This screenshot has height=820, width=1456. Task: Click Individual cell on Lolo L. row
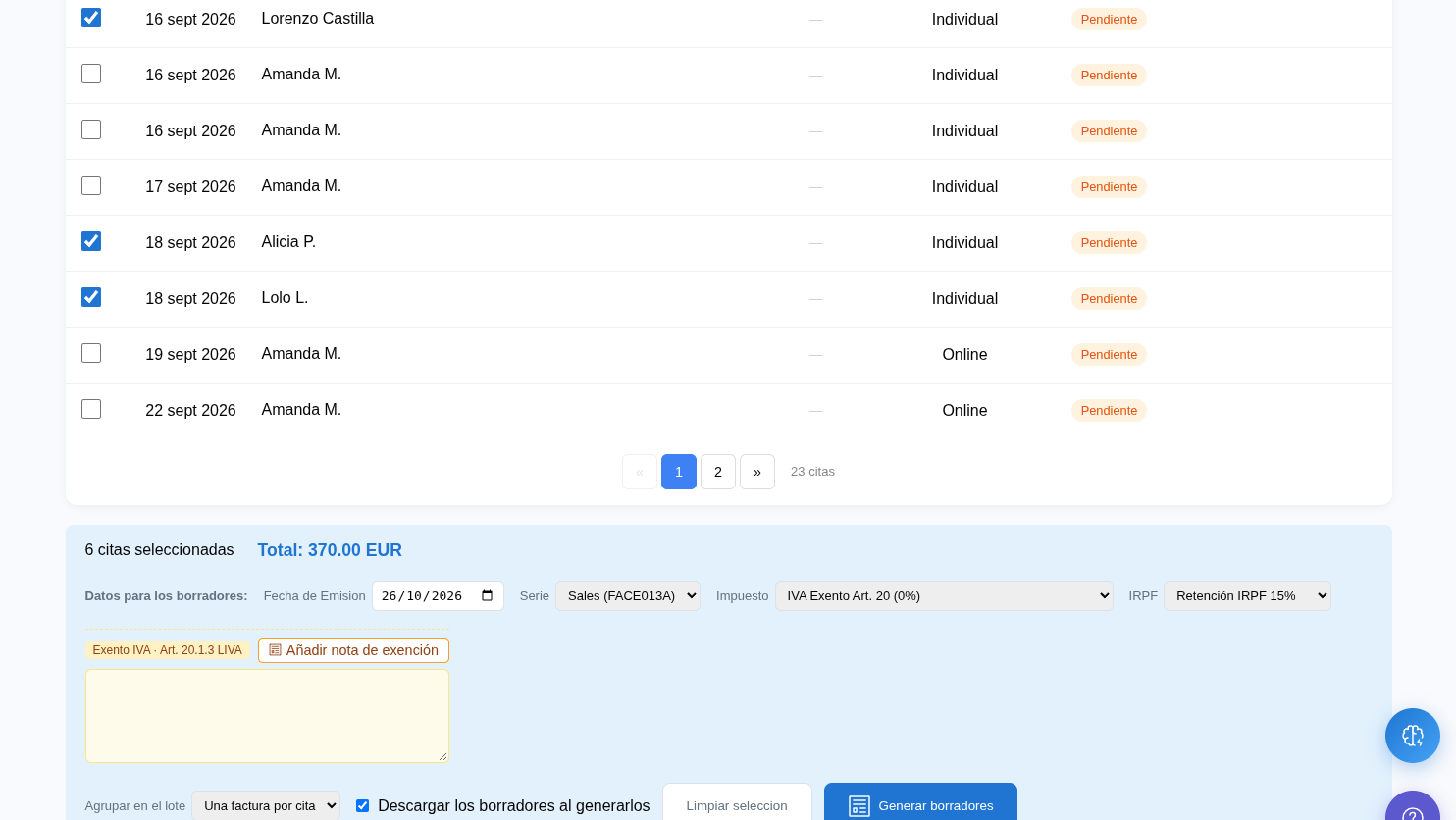tap(964, 299)
